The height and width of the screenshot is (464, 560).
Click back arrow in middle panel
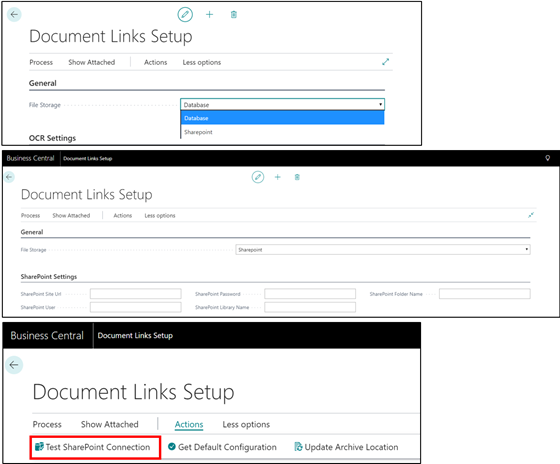(9, 177)
